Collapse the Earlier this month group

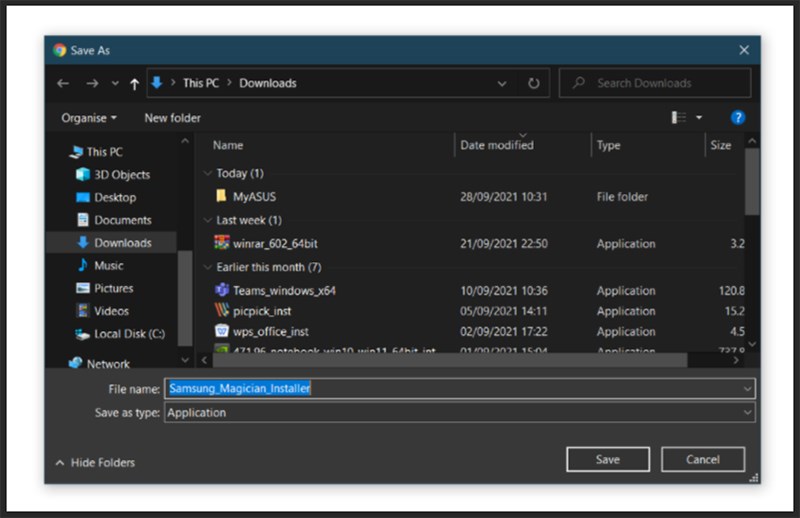pyautogui.click(x=207, y=268)
